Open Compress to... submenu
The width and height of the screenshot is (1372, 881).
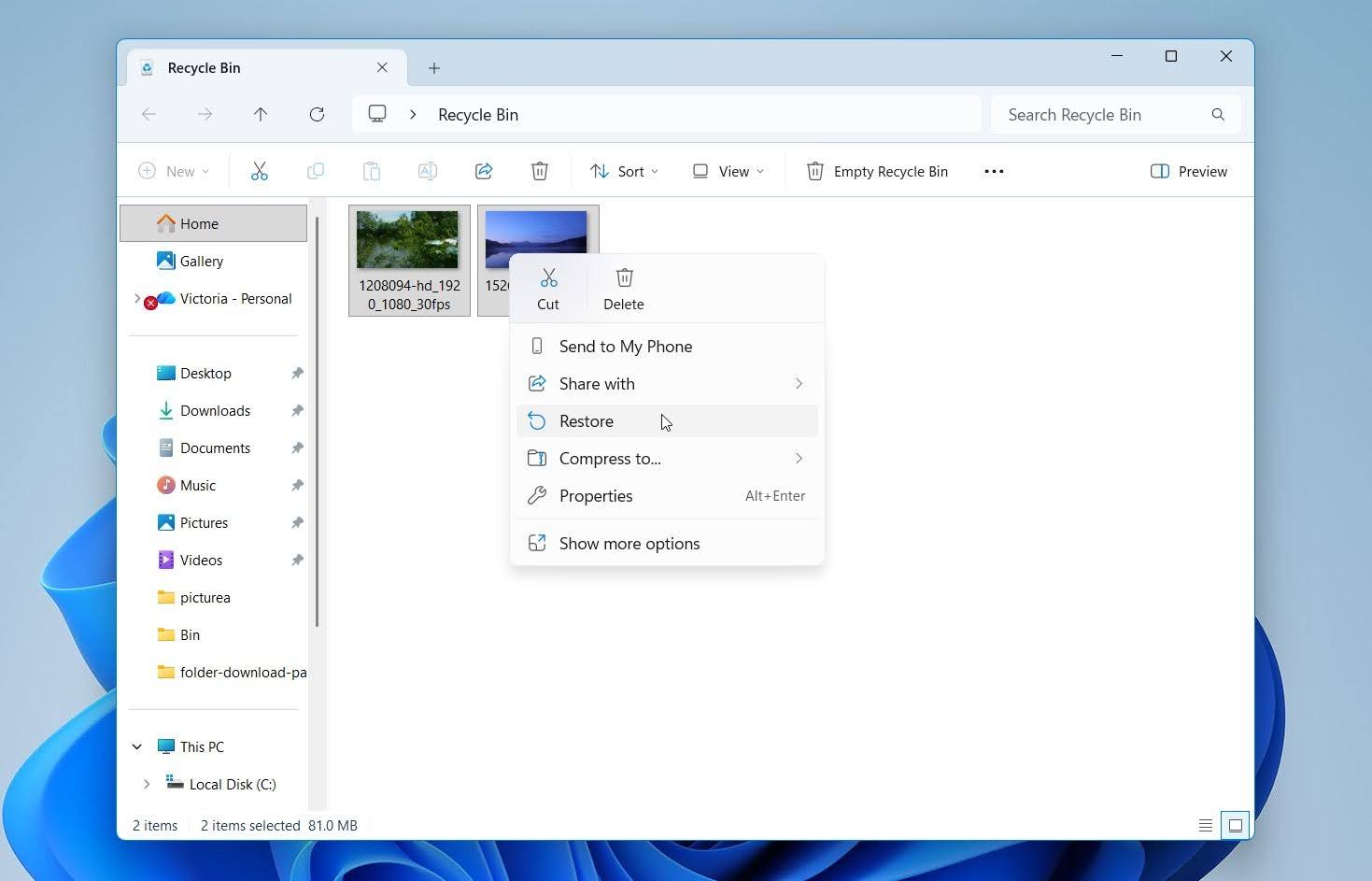pos(667,459)
